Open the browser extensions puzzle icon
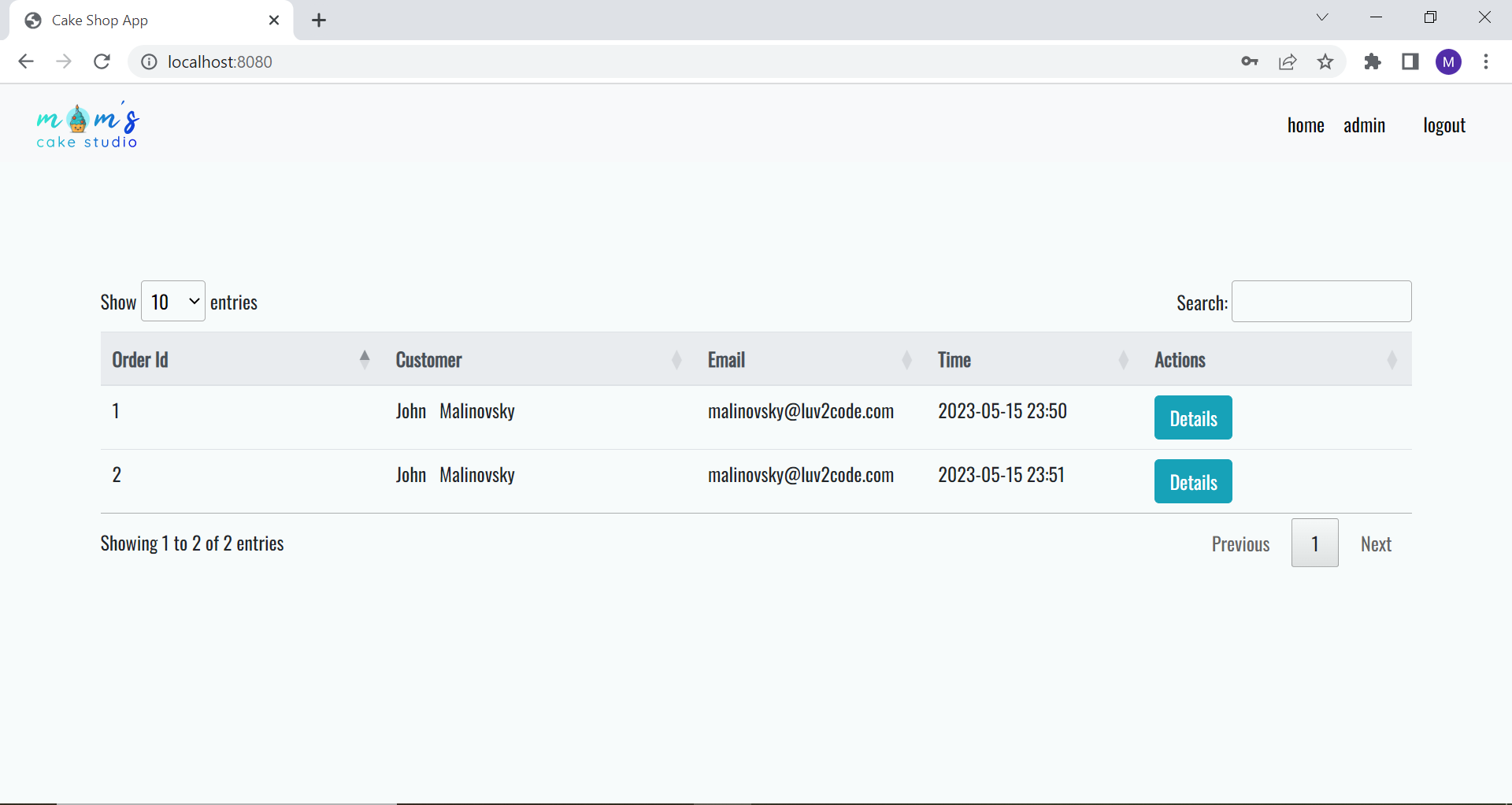1512x805 pixels. click(x=1373, y=61)
